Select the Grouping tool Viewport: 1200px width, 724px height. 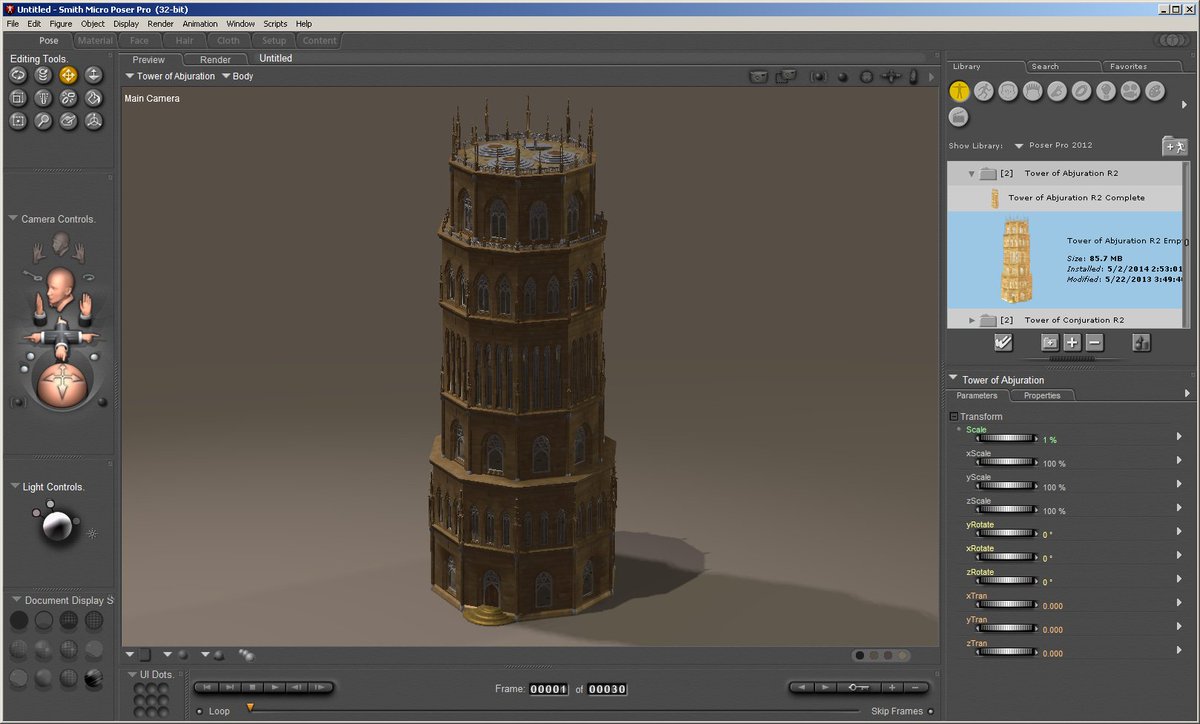point(18,121)
